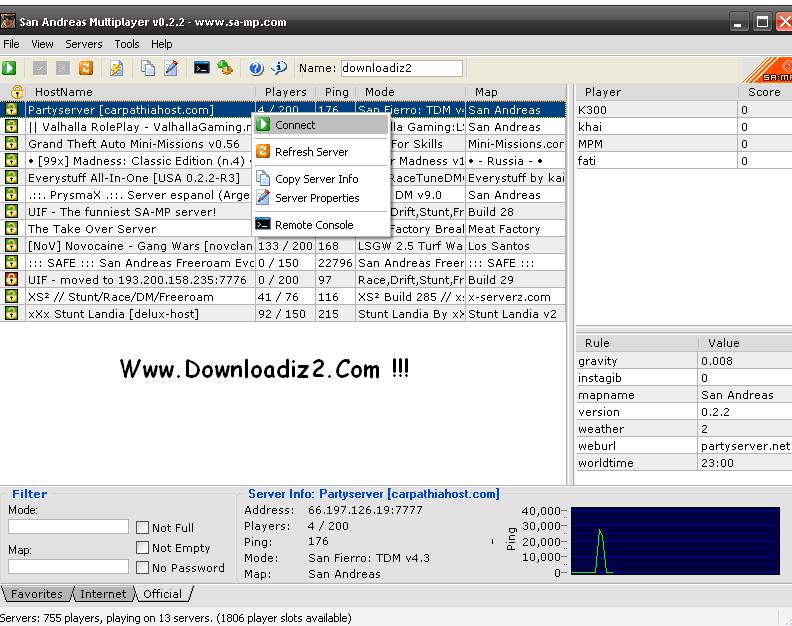The height and width of the screenshot is (626, 792).
Task: Enable the No Password filter checkbox
Action: [x=142, y=567]
